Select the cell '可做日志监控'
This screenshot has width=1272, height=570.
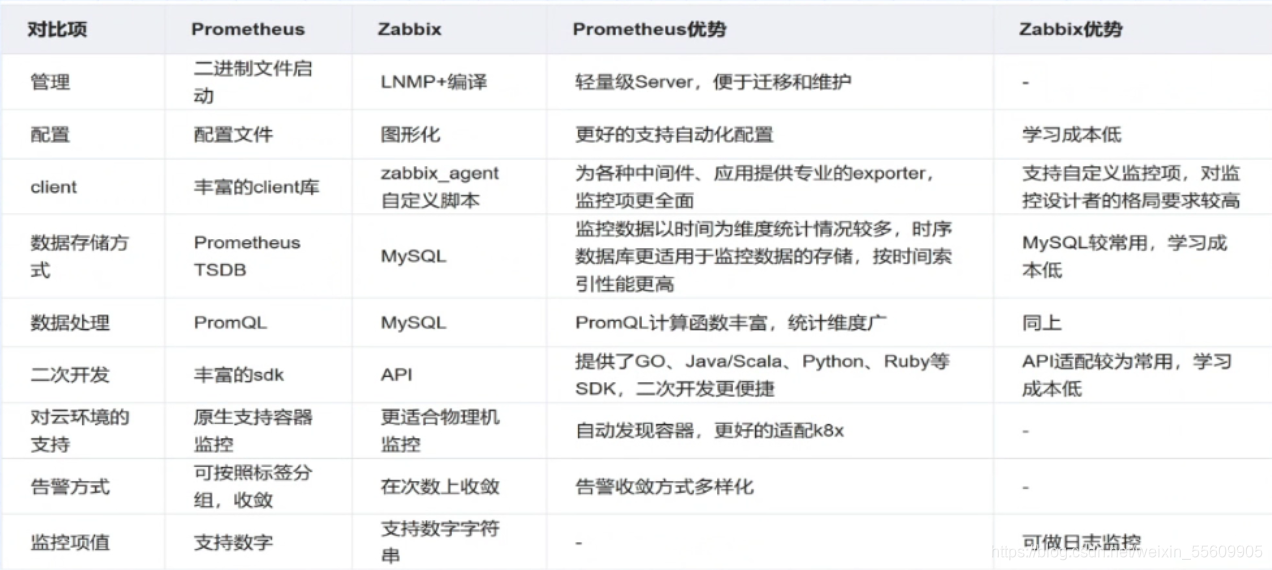pyautogui.click(x=1081, y=542)
